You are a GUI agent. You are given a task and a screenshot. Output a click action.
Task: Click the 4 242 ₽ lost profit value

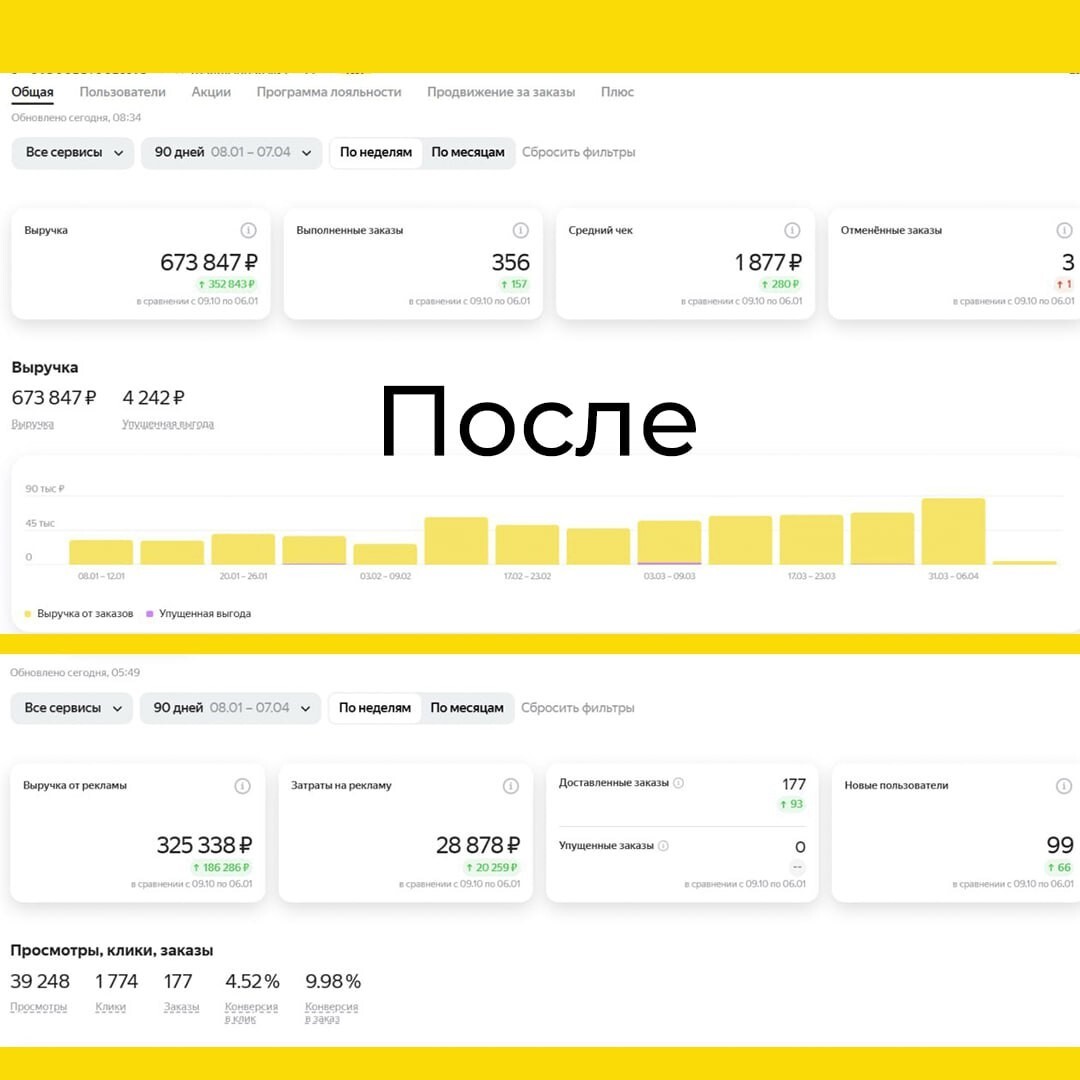pyautogui.click(x=154, y=398)
